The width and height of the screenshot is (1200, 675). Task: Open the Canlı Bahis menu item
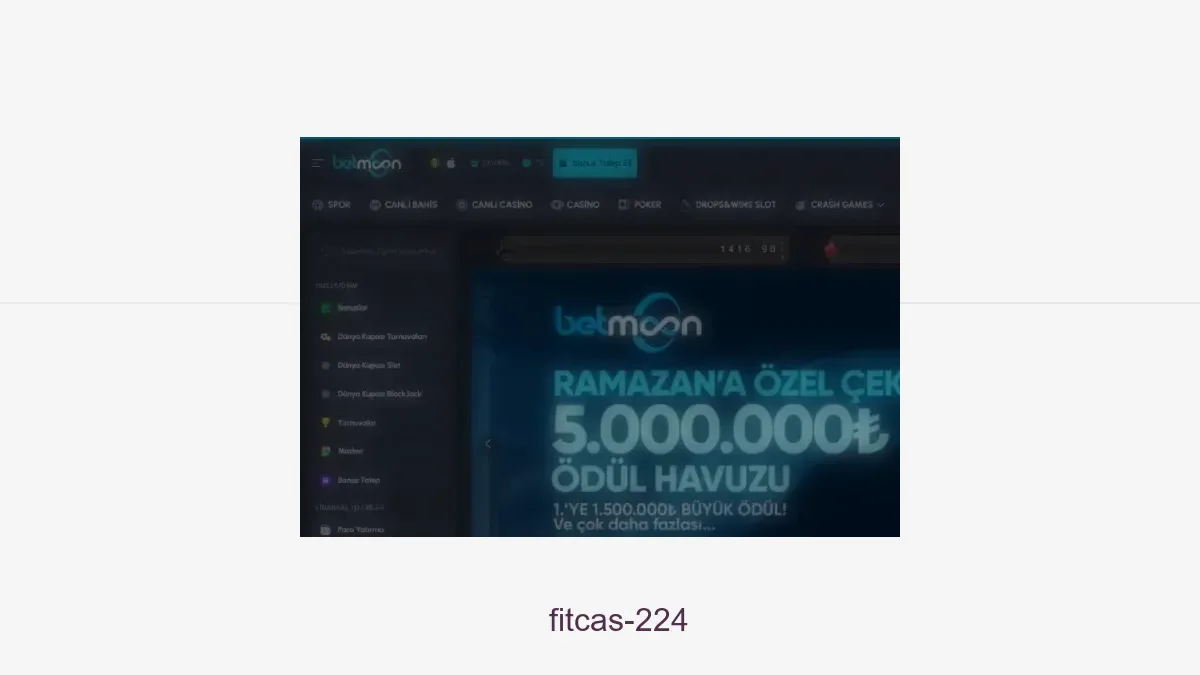click(x=404, y=205)
